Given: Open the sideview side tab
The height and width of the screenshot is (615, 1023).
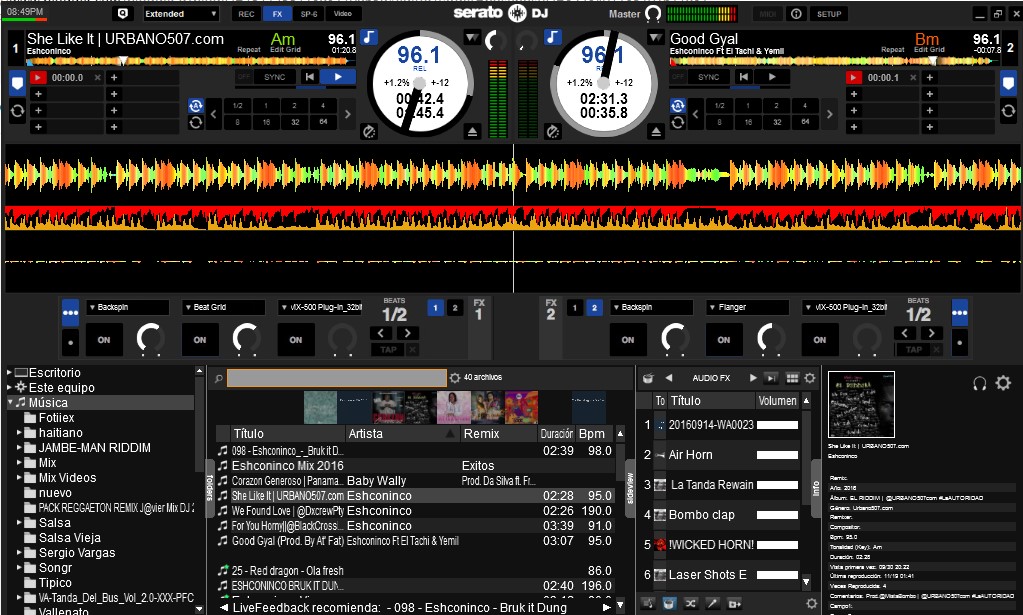Looking at the screenshot, I should coord(630,488).
